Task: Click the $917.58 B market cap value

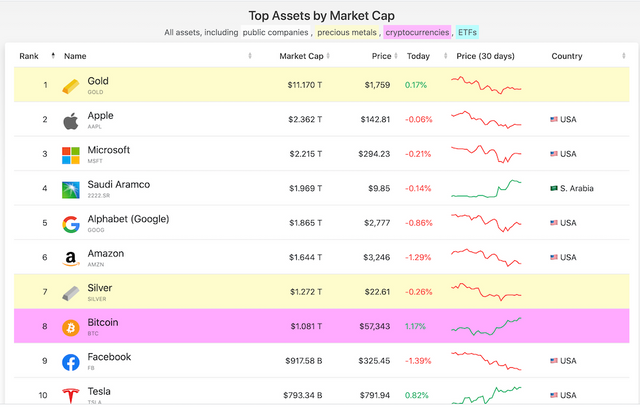Action: [304, 361]
